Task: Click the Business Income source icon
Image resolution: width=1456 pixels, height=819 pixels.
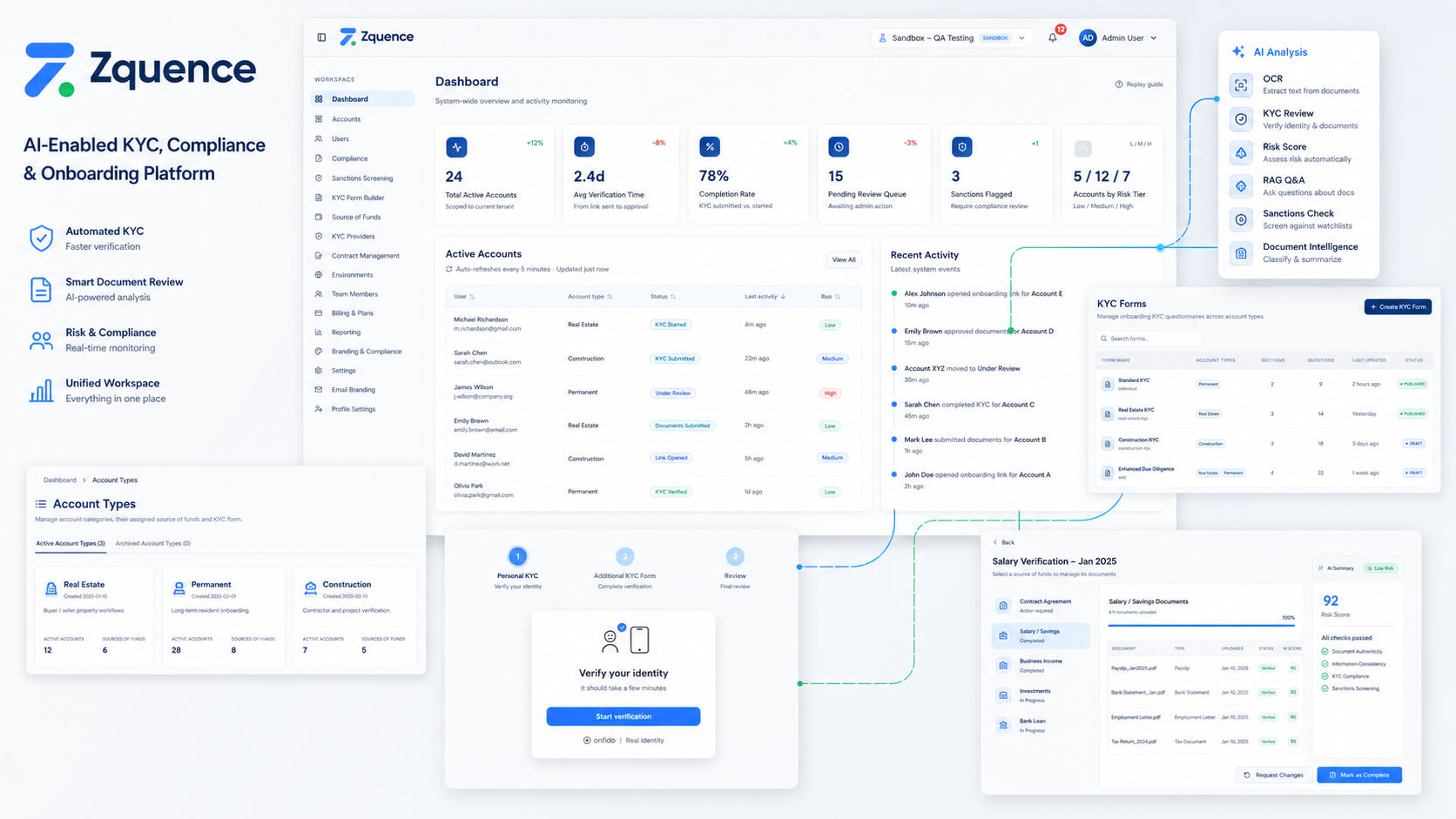Action: pyautogui.click(x=1003, y=665)
